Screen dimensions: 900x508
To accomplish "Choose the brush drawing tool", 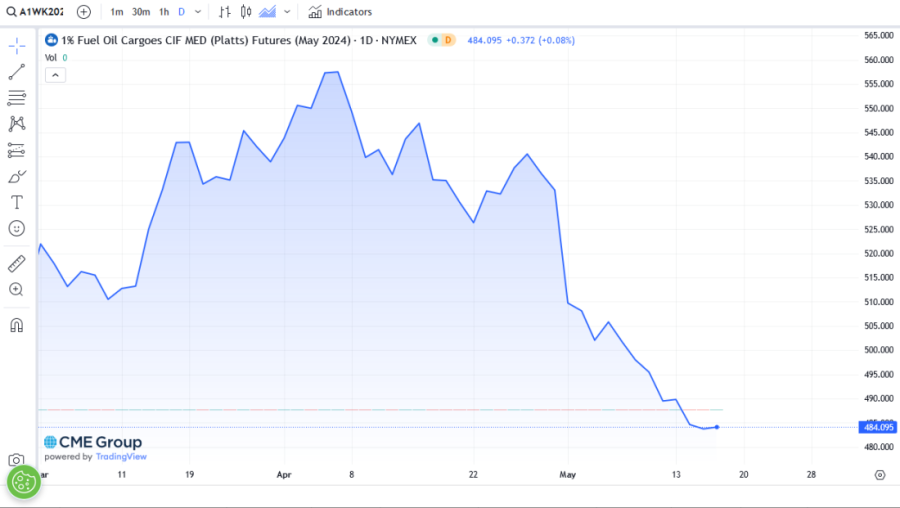I will click(17, 176).
